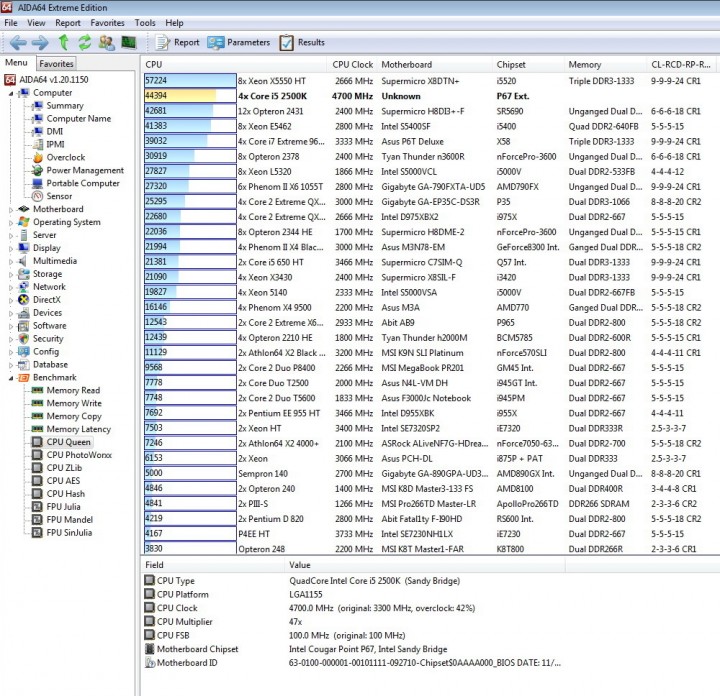Click the Value column header

point(425,565)
